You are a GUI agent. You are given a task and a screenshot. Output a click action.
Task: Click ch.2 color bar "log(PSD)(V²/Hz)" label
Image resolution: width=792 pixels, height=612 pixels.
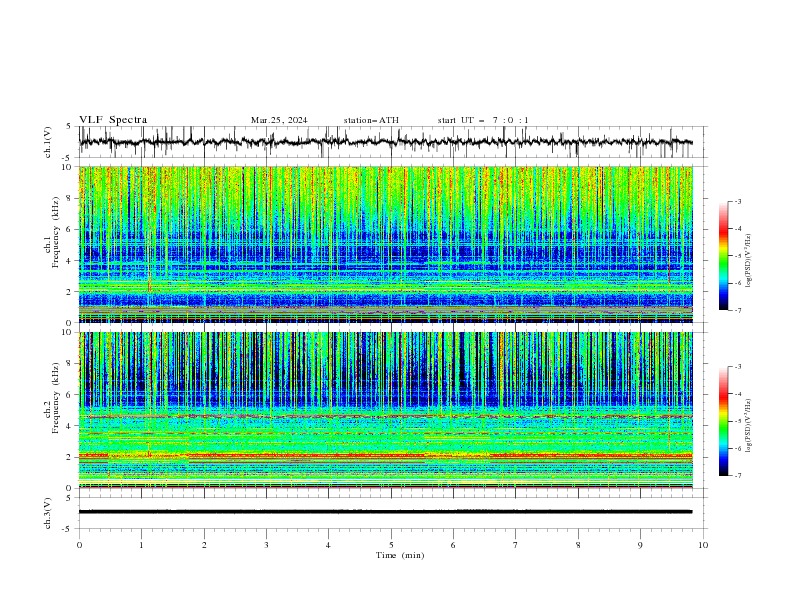(x=749, y=426)
